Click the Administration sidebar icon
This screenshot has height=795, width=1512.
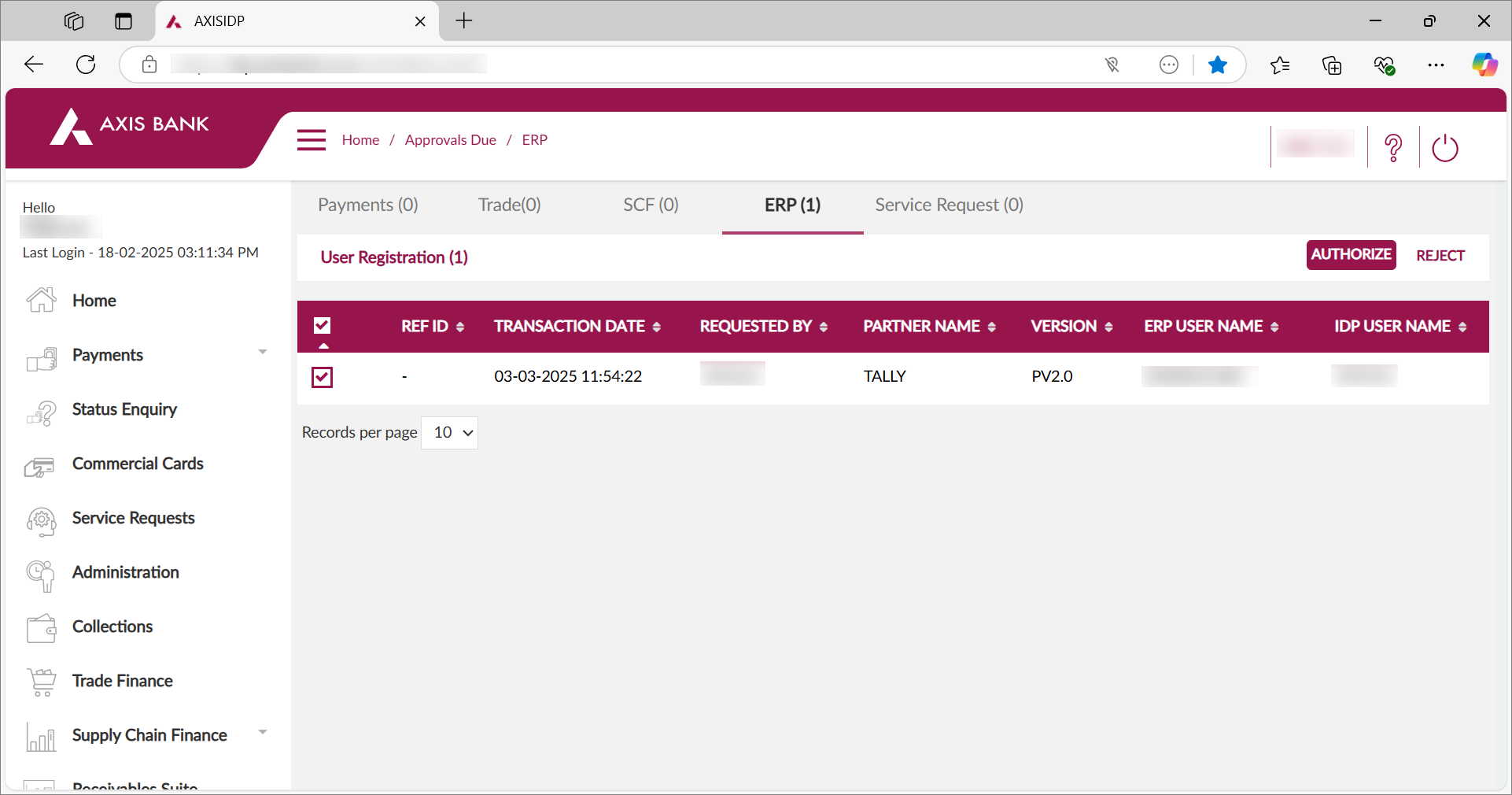41,575
